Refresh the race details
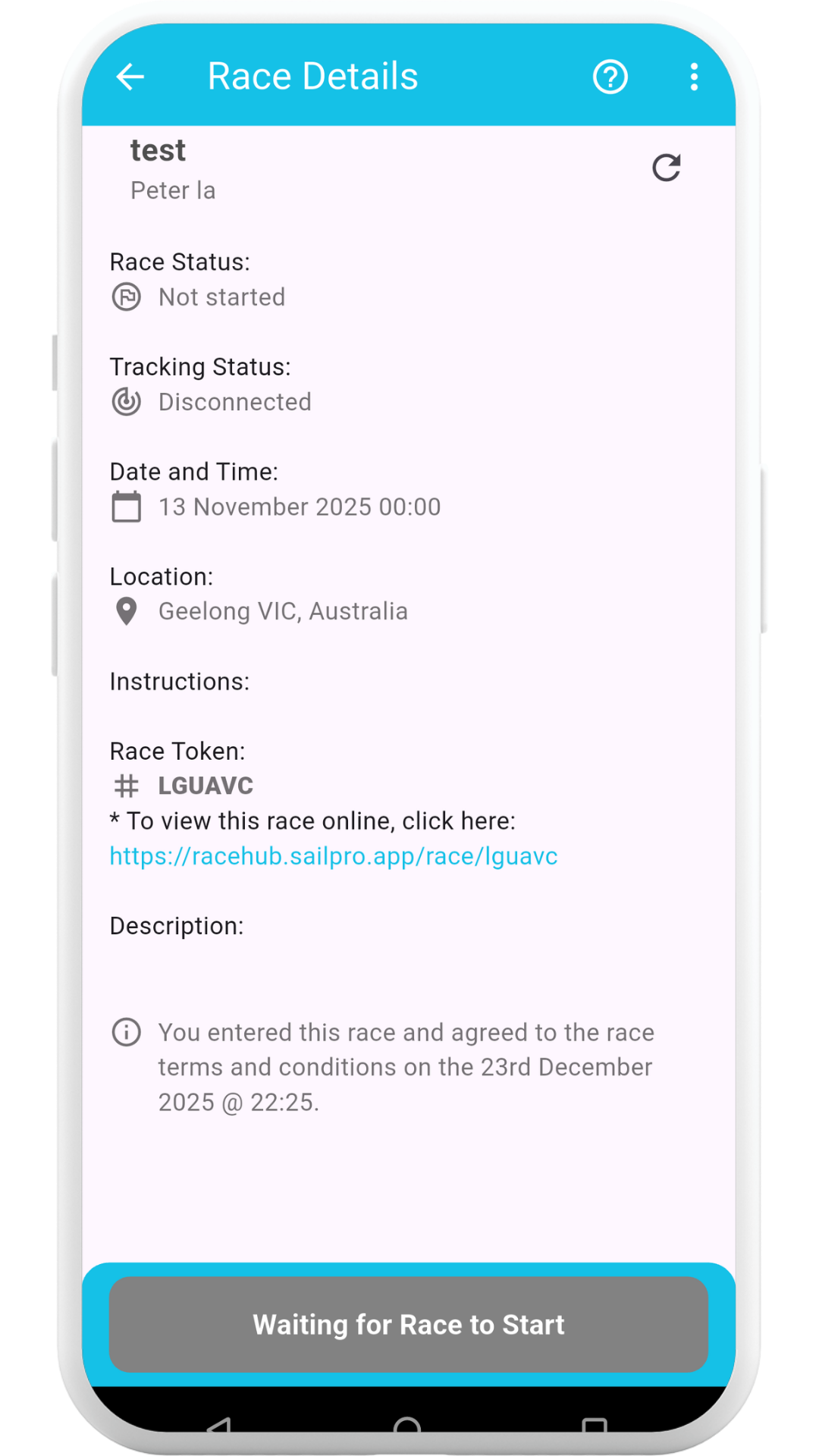 (667, 168)
